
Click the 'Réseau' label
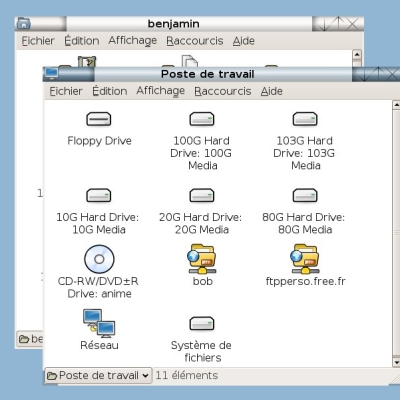tap(99, 345)
